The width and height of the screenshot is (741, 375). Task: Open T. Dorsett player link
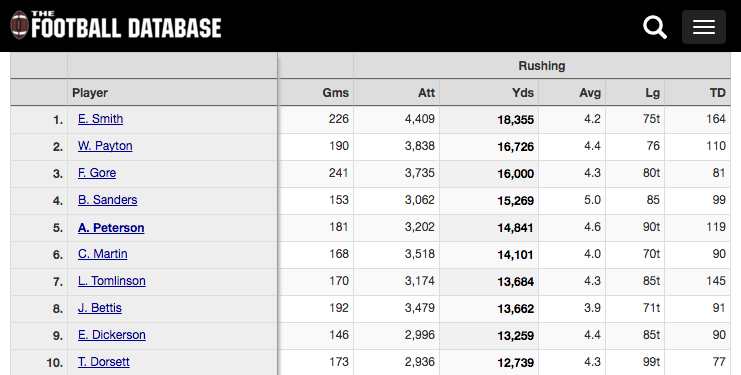(x=103, y=362)
